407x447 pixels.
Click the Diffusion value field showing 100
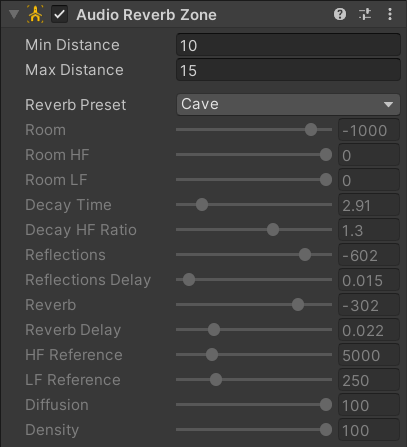pyautogui.click(x=369, y=405)
